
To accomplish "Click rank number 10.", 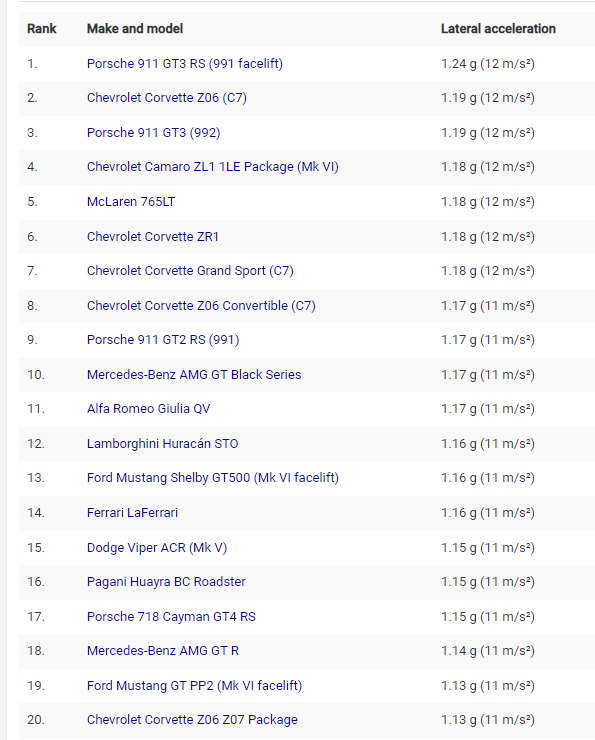I will click(x=36, y=375).
